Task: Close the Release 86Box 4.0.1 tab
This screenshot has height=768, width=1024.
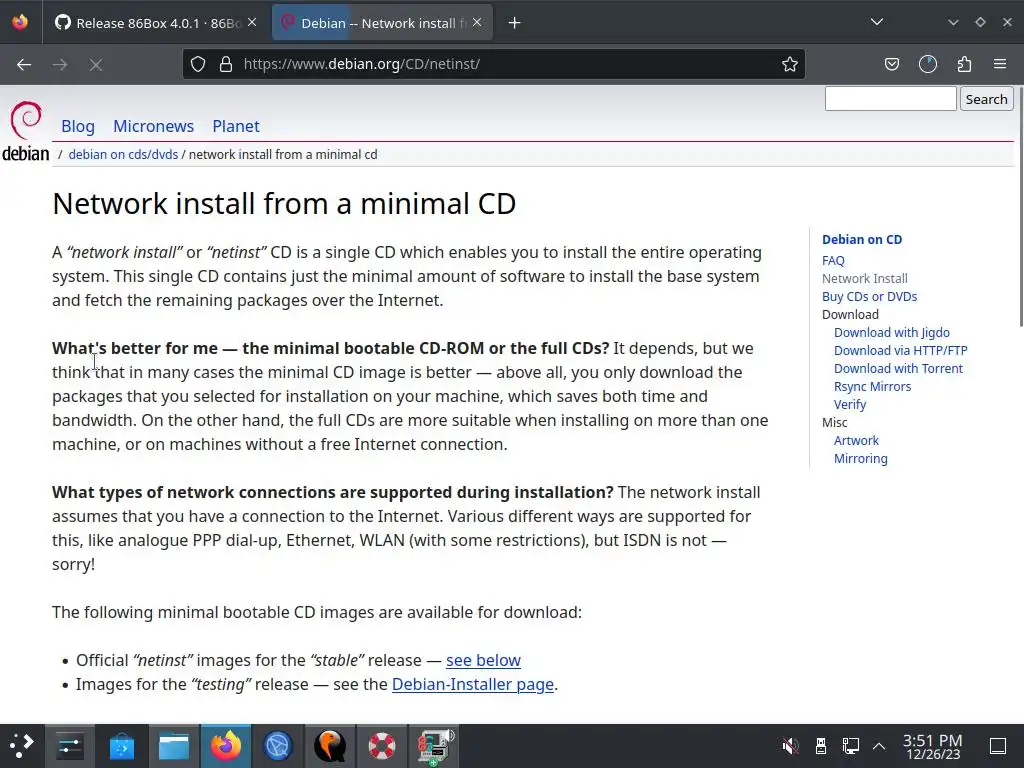Action: pyautogui.click(x=252, y=23)
